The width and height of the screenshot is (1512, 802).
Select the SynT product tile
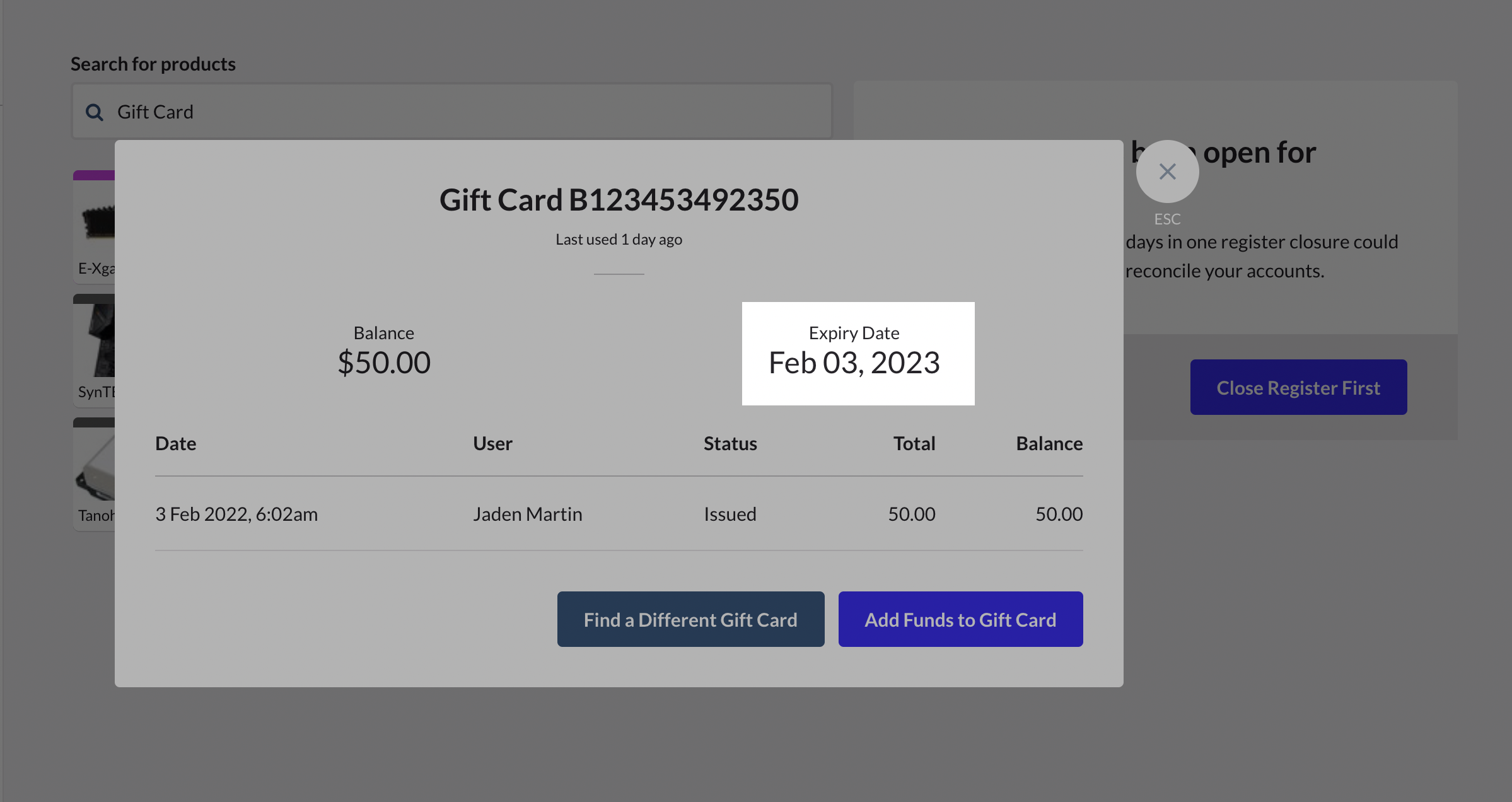coord(95,348)
